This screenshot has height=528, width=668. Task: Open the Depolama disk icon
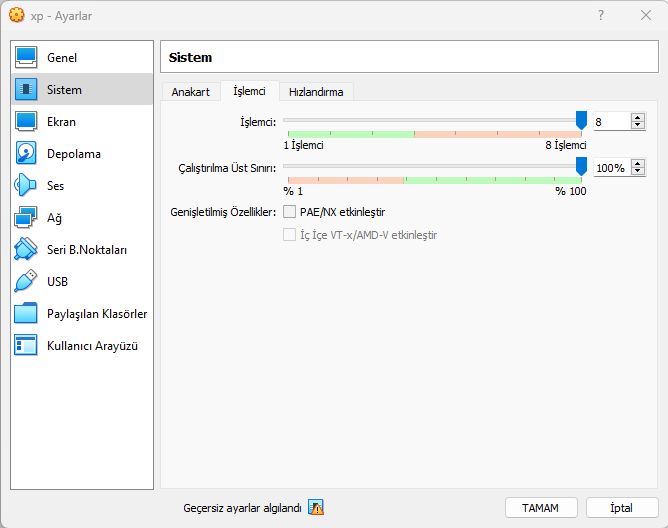(26, 154)
